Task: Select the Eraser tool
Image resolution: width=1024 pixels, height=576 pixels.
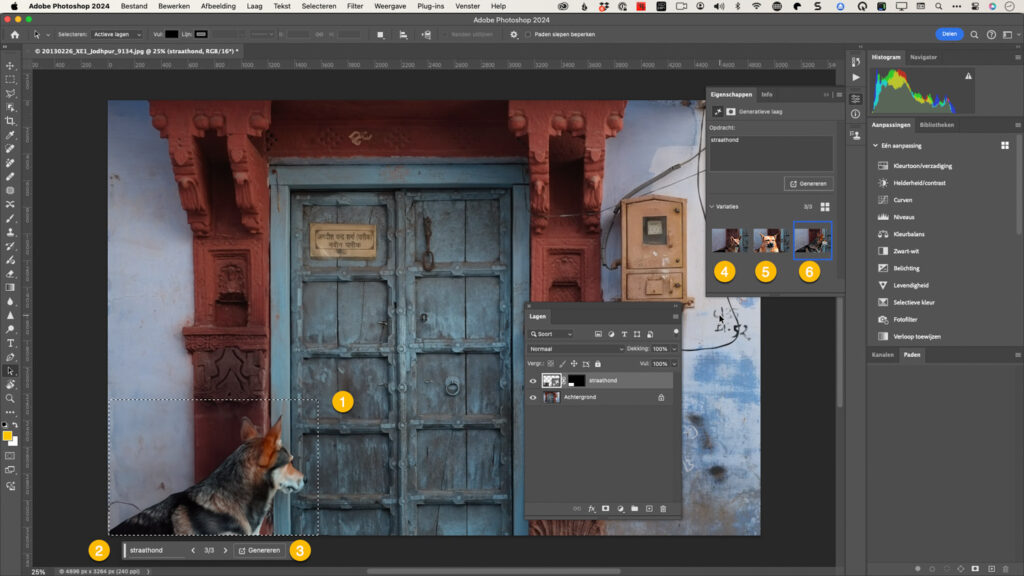Action: tap(10, 274)
